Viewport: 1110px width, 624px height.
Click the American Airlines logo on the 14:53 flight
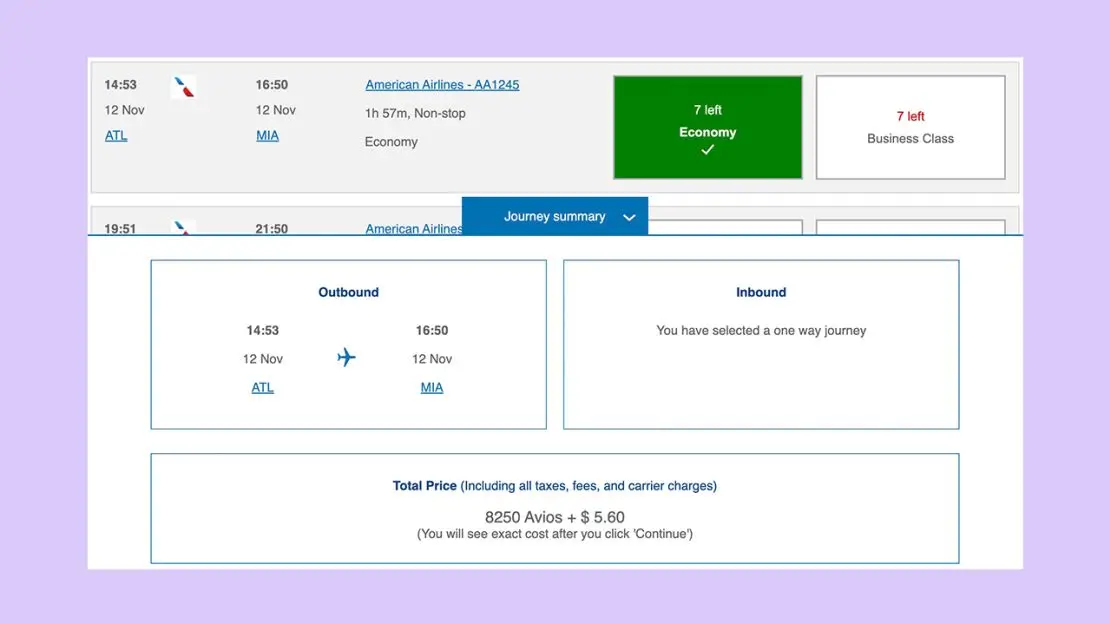(183, 87)
